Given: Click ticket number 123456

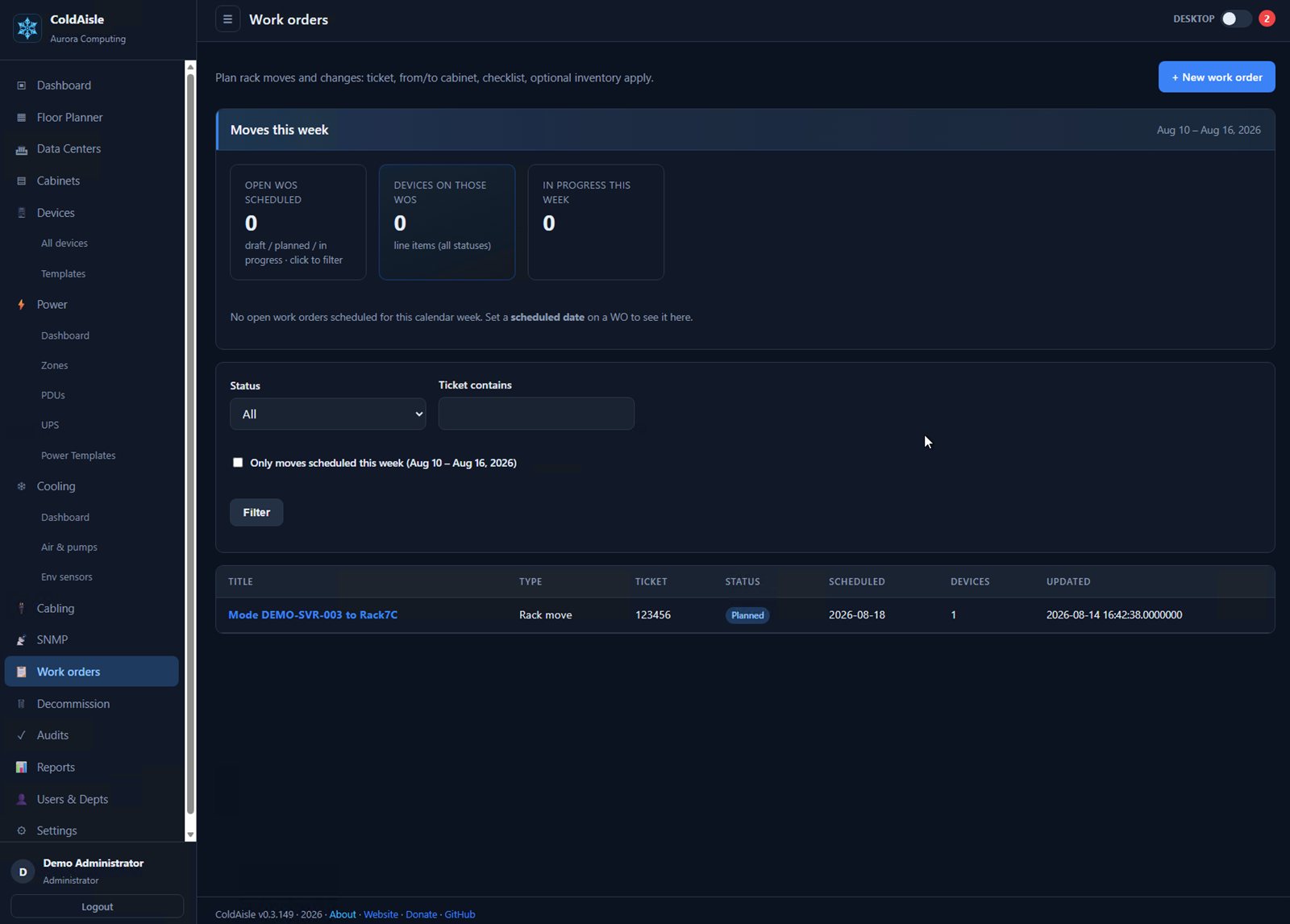Looking at the screenshot, I should coord(653,615).
